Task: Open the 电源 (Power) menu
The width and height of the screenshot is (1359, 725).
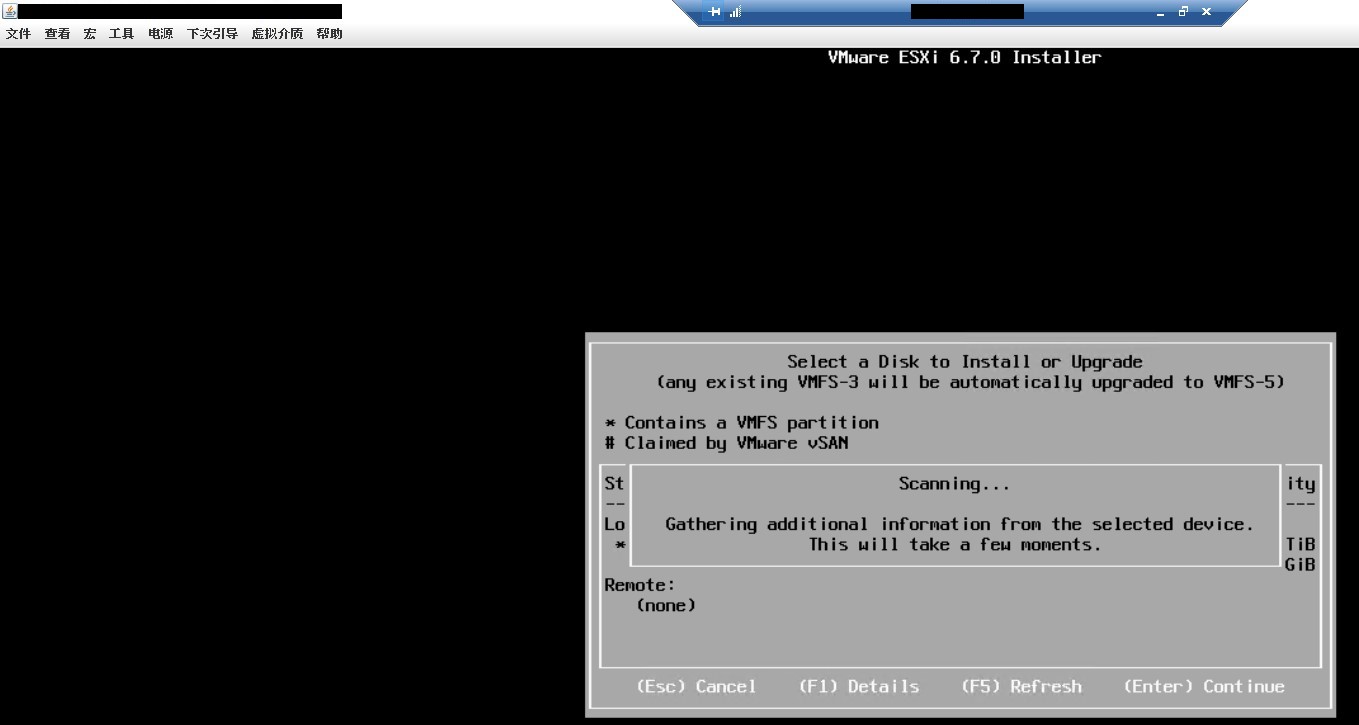Action: [160, 34]
